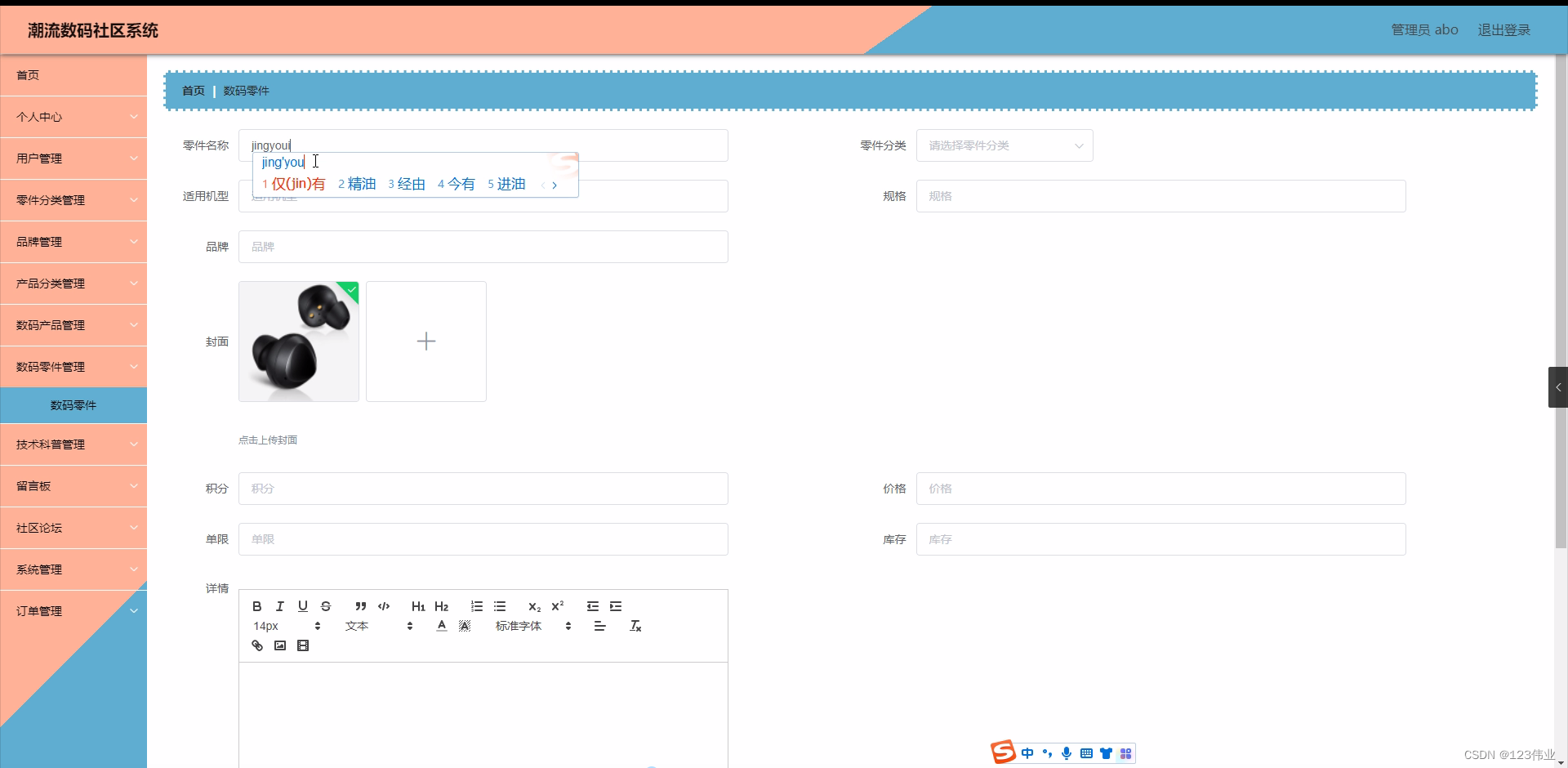Image resolution: width=1568 pixels, height=768 pixels.
Task: Open the 数码零件 sidebar menu item
Action: (x=73, y=404)
